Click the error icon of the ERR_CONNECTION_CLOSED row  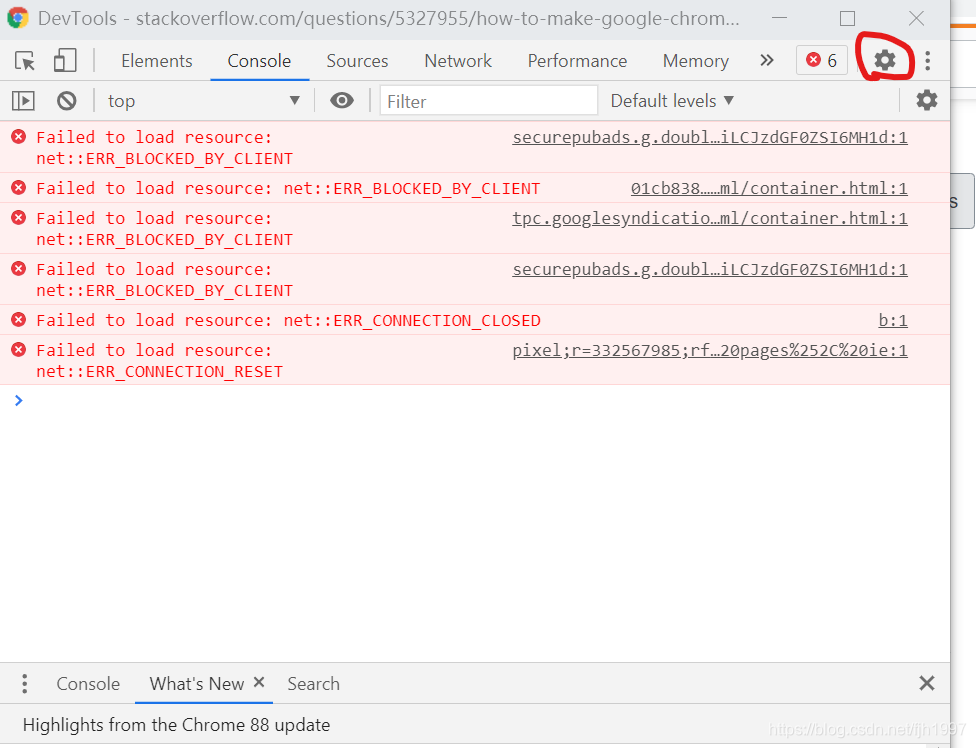click(19, 320)
